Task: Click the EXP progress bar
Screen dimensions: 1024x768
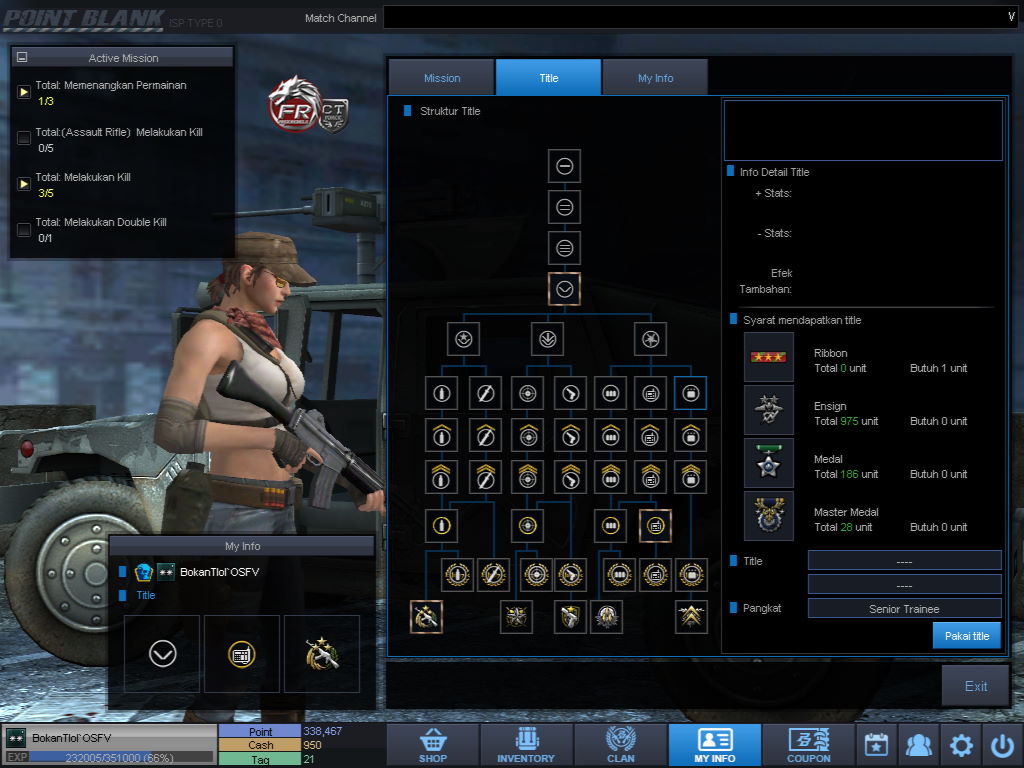Action: point(121,758)
